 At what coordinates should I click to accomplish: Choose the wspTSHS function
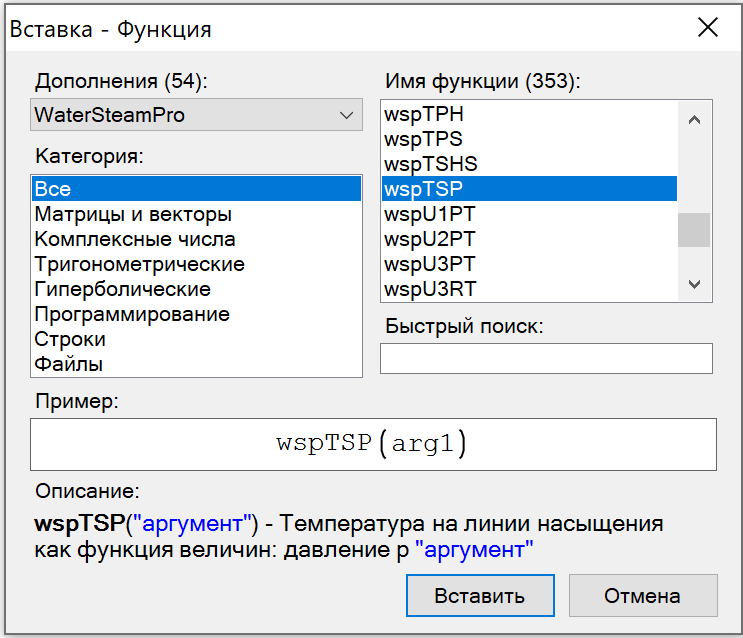(x=431, y=163)
